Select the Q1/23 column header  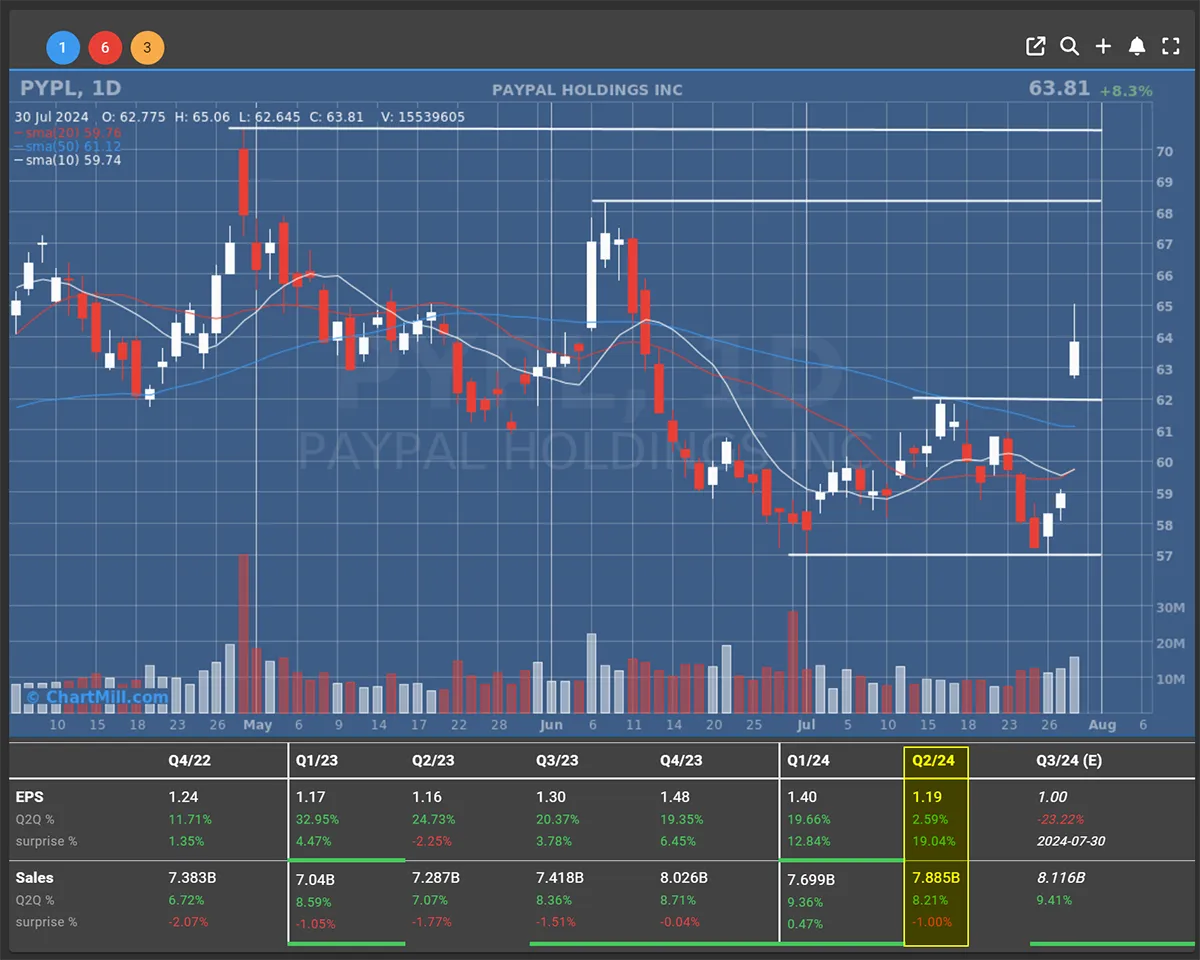tap(317, 760)
